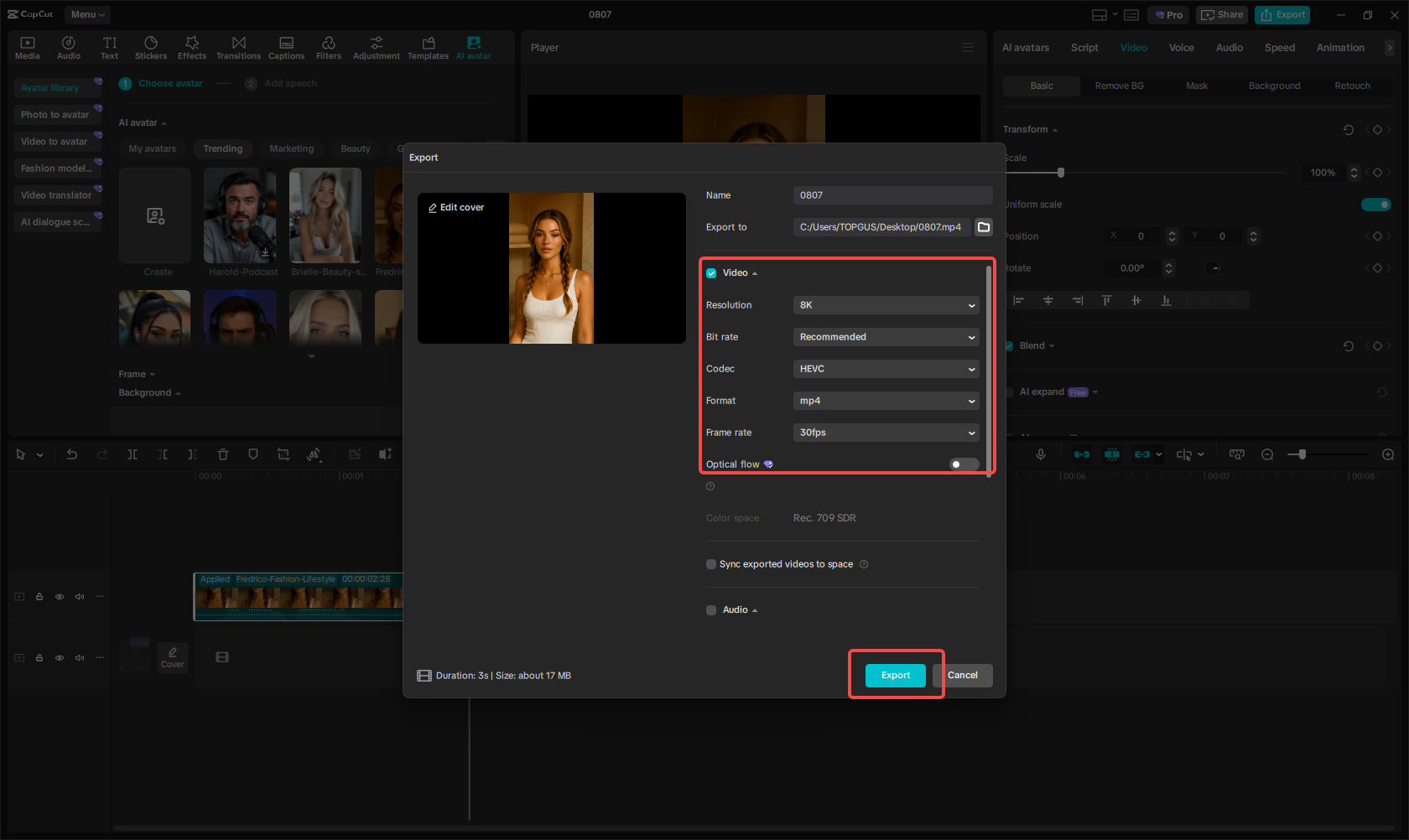Uncheck the Video checkbox in Export dialog
This screenshot has height=840, width=1409.
(x=710, y=272)
